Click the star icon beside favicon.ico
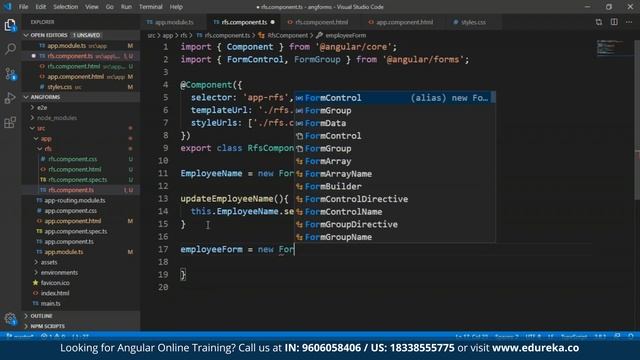640x360 pixels. (x=36, y=282)
